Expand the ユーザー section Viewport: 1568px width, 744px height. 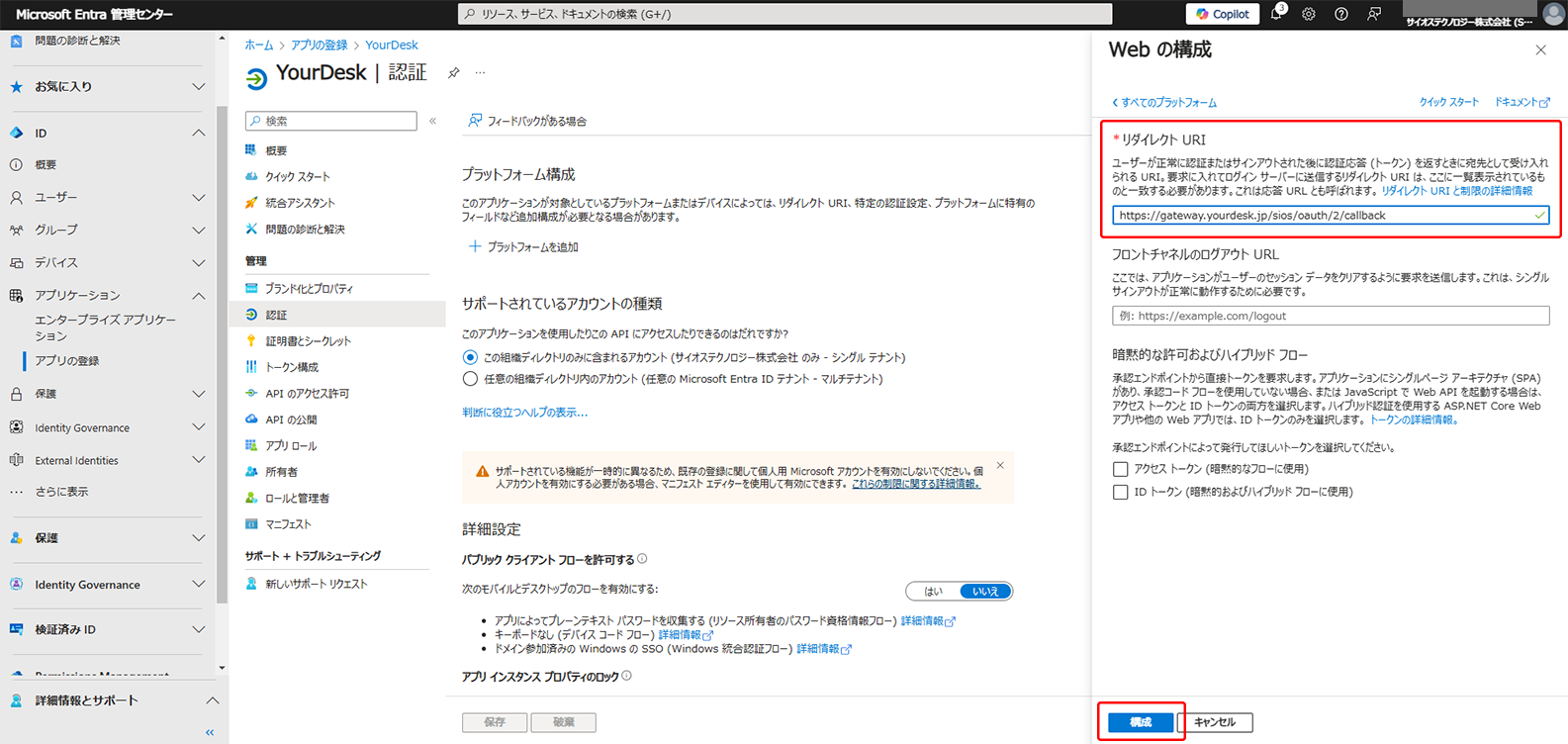(199, 198)
